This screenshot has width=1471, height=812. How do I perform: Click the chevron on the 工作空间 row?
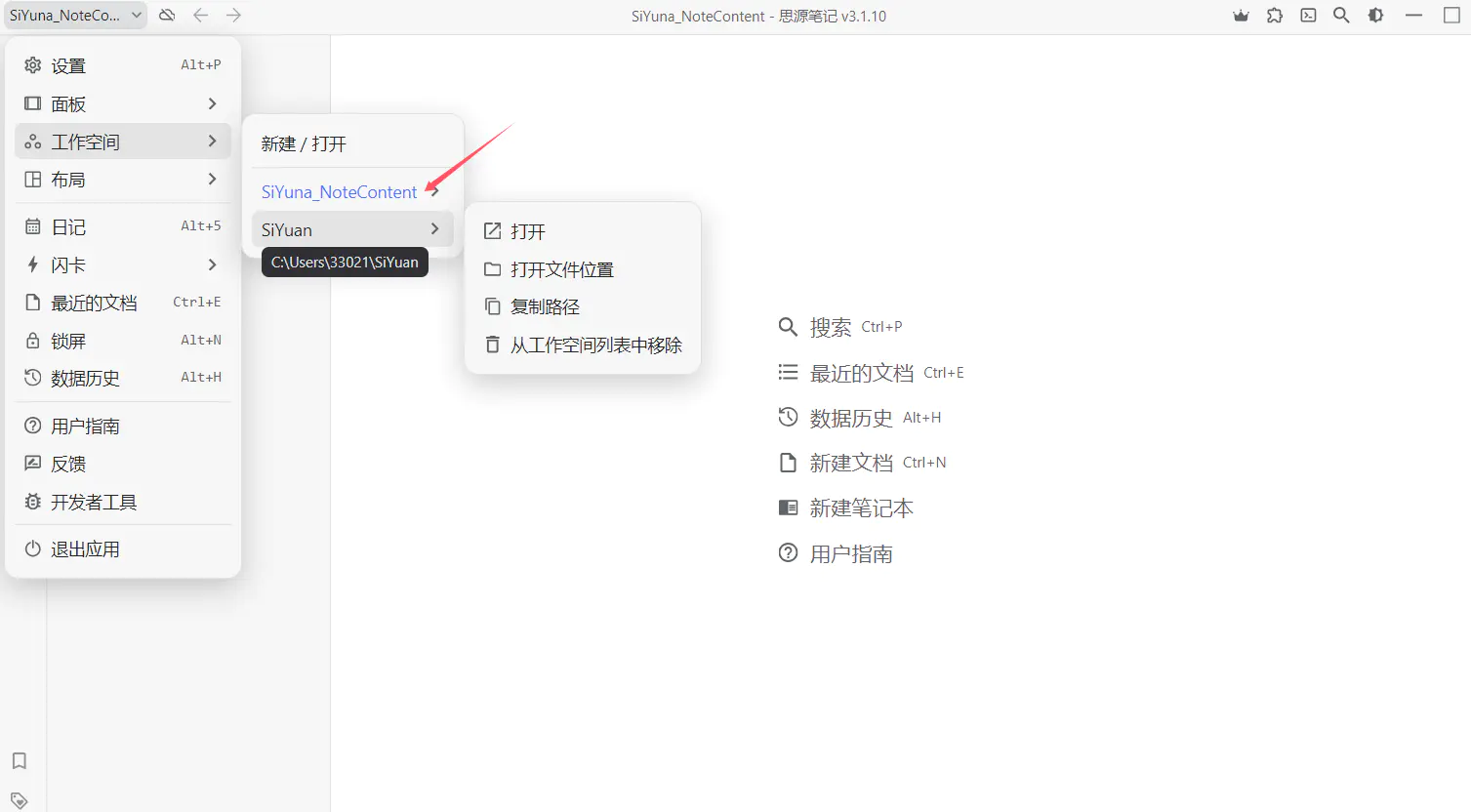tap(212, 142)
